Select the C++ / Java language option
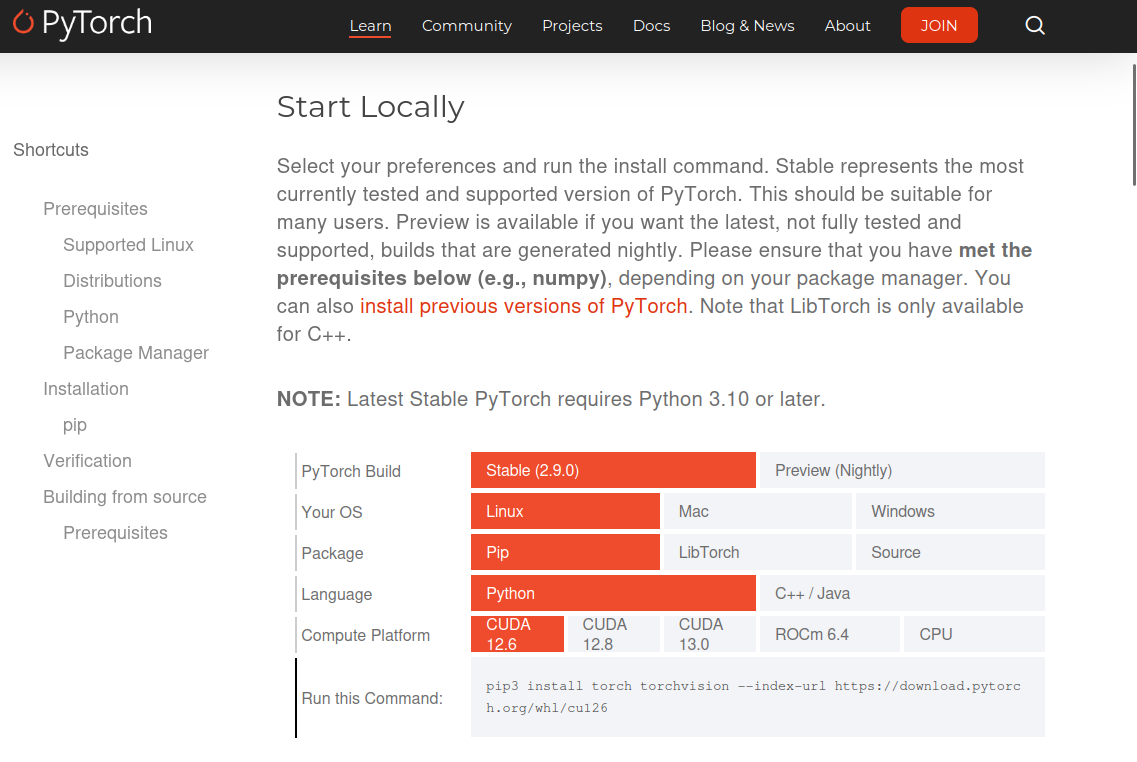The height and width of the screenshot is (762, 1137). pos(901,593)
